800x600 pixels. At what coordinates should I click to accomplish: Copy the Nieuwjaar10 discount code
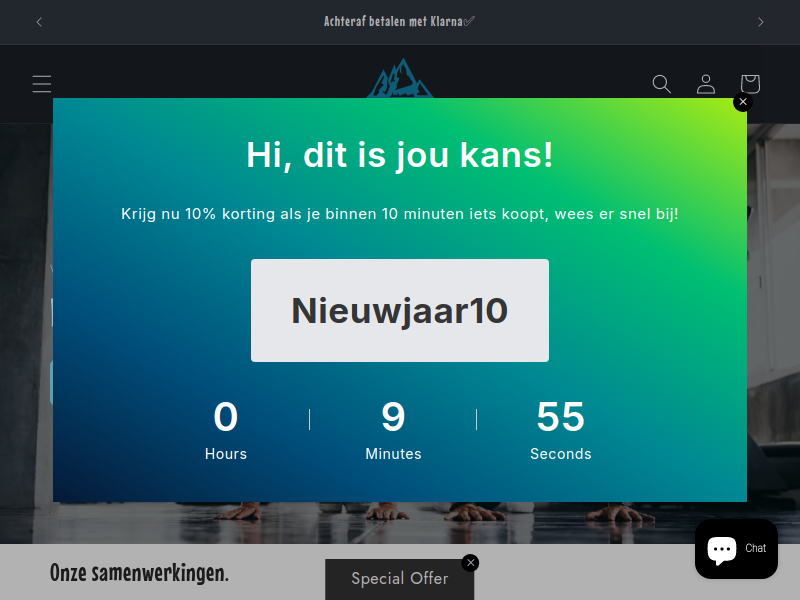click(x=399, y=310)
